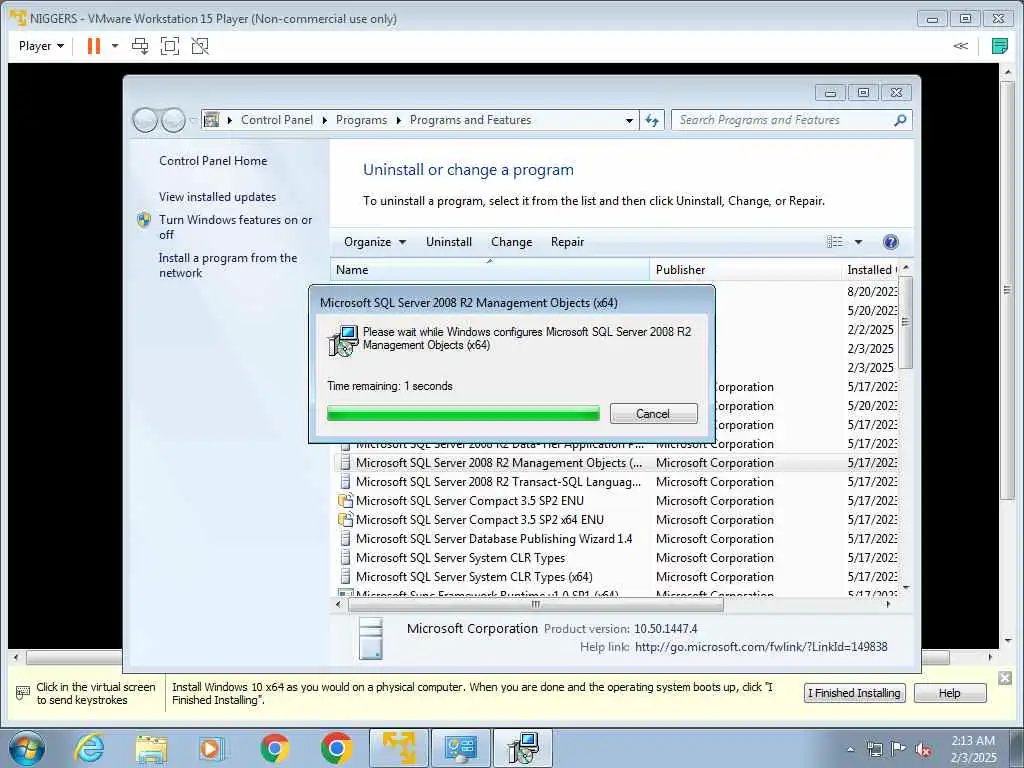Sort by the Publisher column header

[745, 270]
